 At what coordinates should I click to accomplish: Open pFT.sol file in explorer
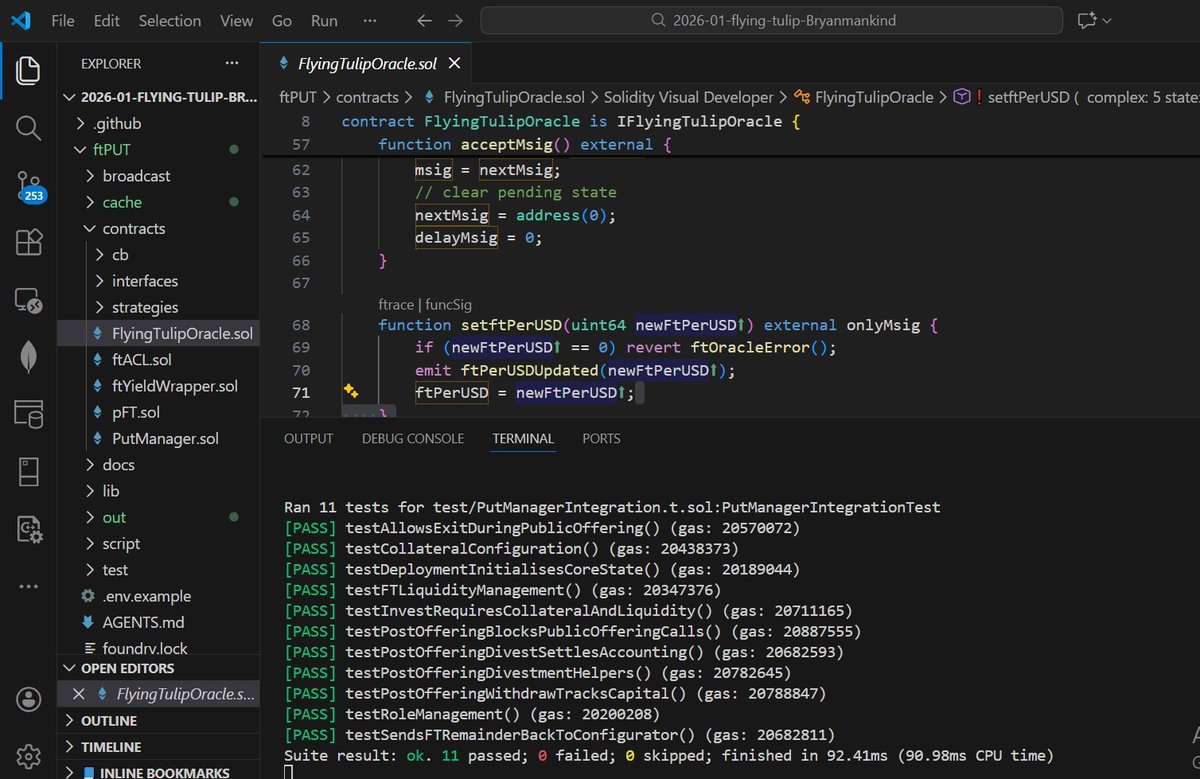point(157,412)
